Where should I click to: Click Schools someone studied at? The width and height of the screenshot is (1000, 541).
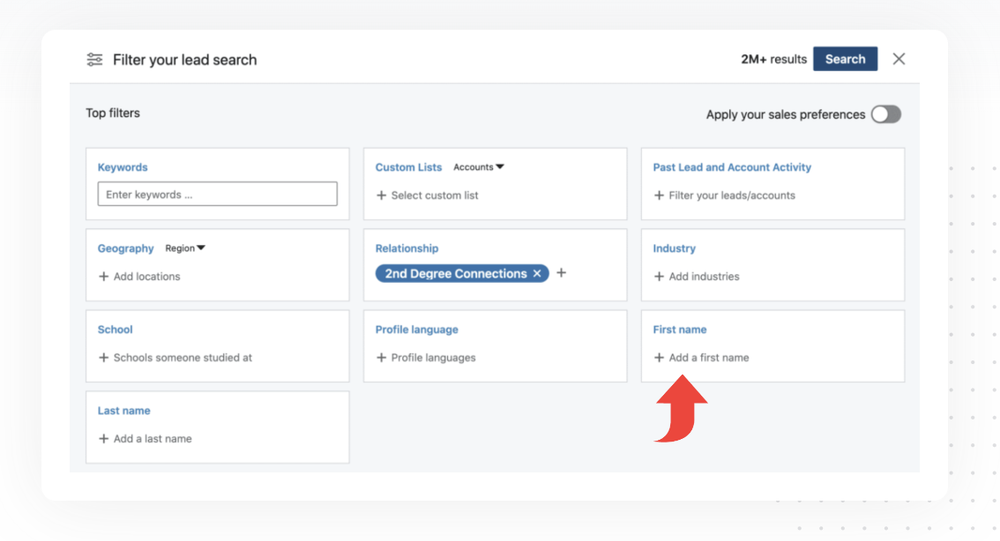(x=182, y=358)
